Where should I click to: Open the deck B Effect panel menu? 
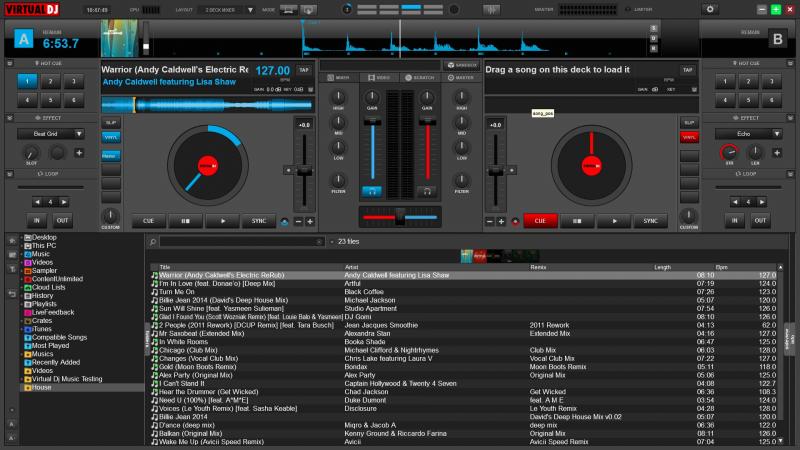pyautogui.click(x=790, y=118)
